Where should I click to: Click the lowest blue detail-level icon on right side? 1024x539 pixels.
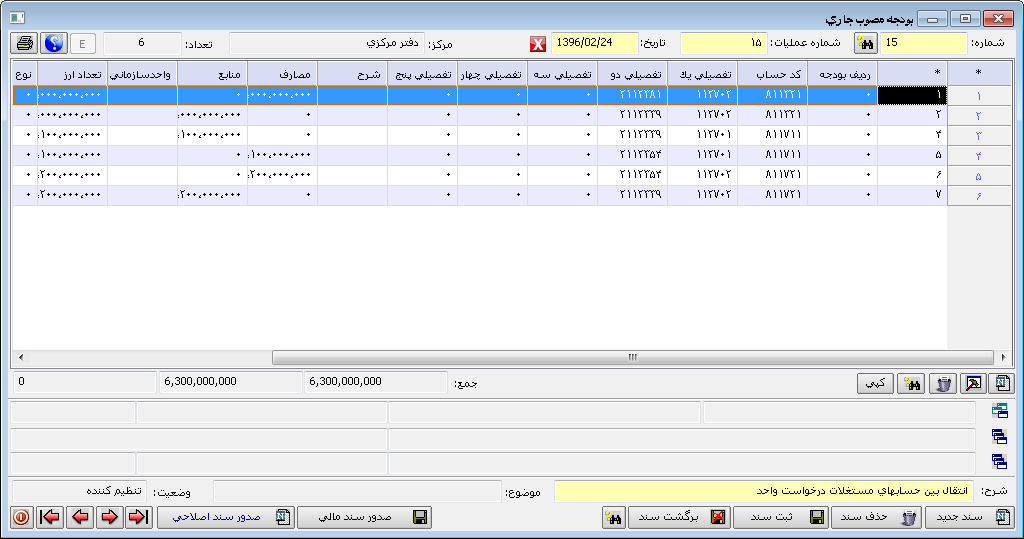click(999, 461)
